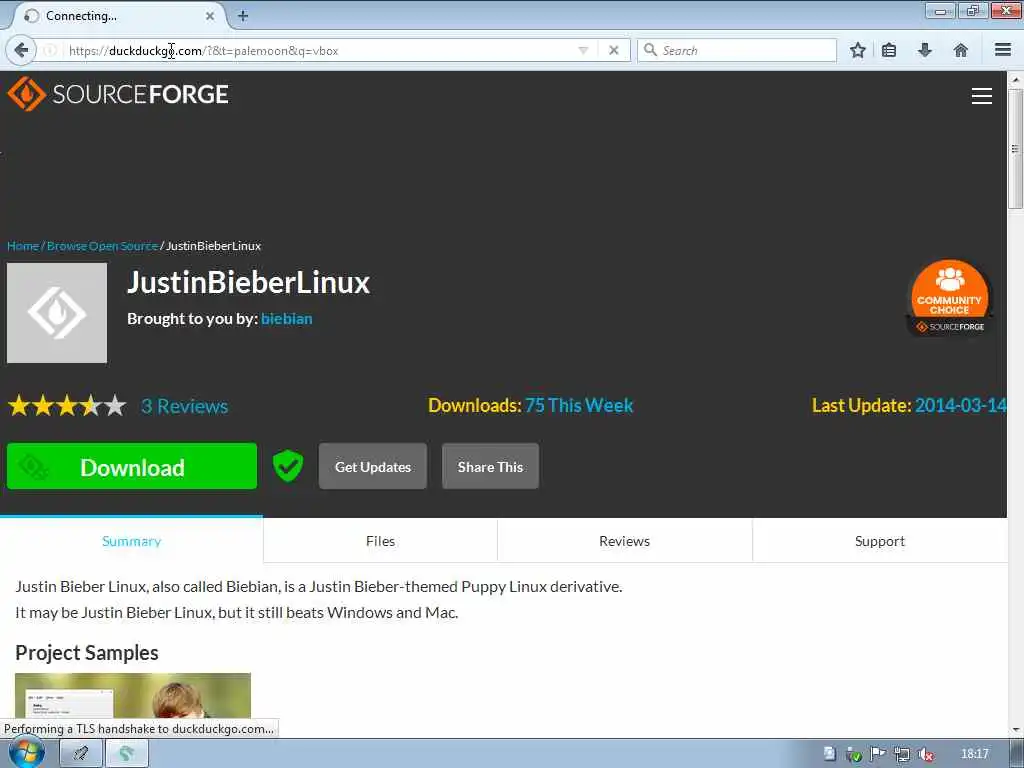This screenshot has width=1024, height=768.
Task: Click the page scrollbar up arrow
Action: [x=1016, y=80]
